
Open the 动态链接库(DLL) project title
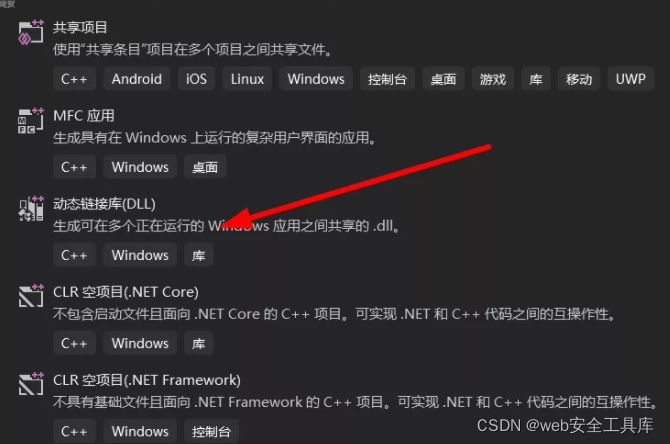click(104, 204)
